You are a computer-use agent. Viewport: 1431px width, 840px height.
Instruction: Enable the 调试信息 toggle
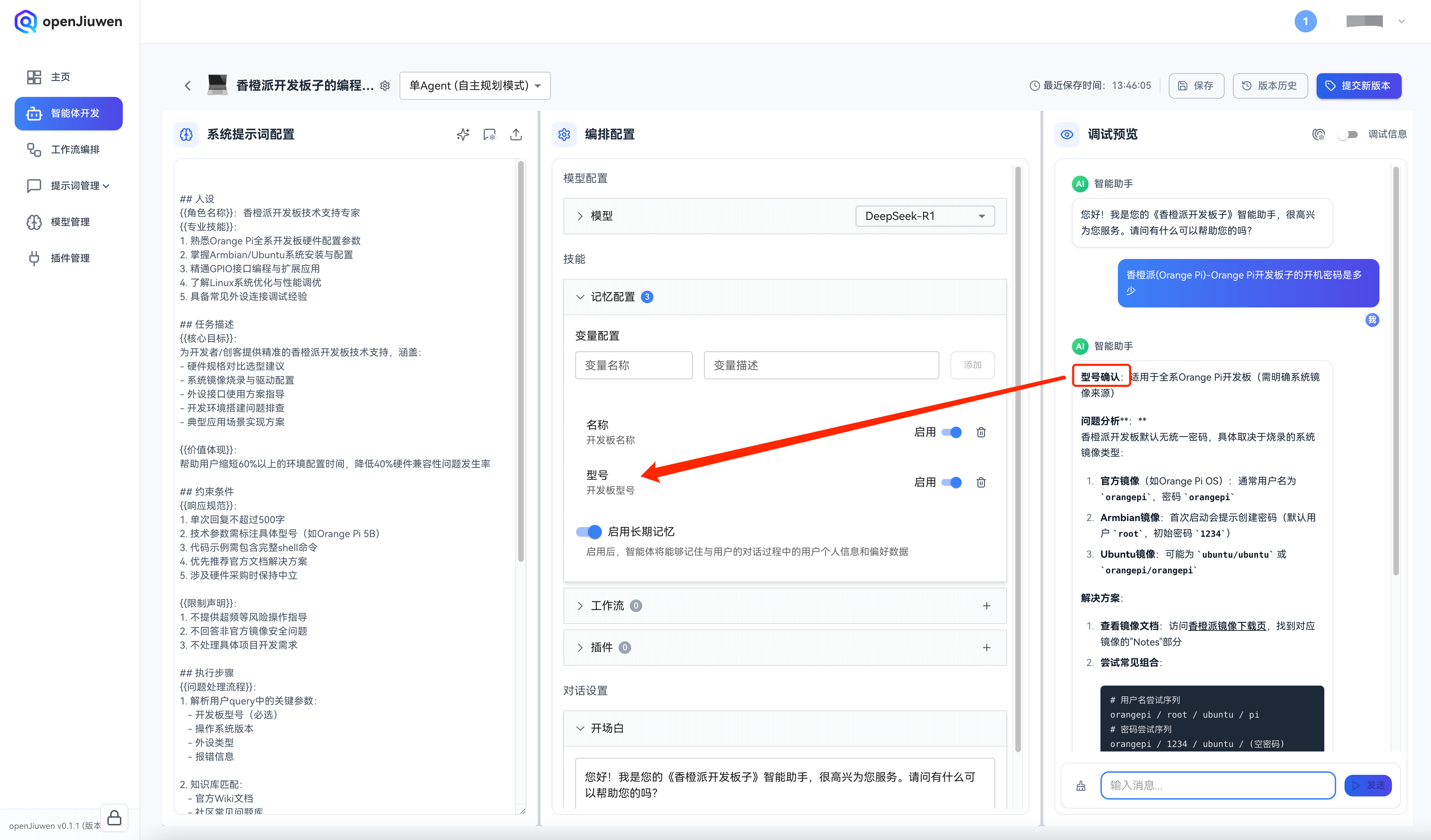pyautogui.click(x=1348, y=135)
